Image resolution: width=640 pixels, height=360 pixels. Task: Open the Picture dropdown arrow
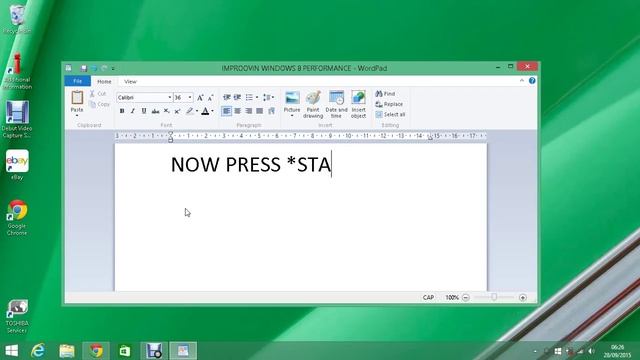click(x=292, y=116)
